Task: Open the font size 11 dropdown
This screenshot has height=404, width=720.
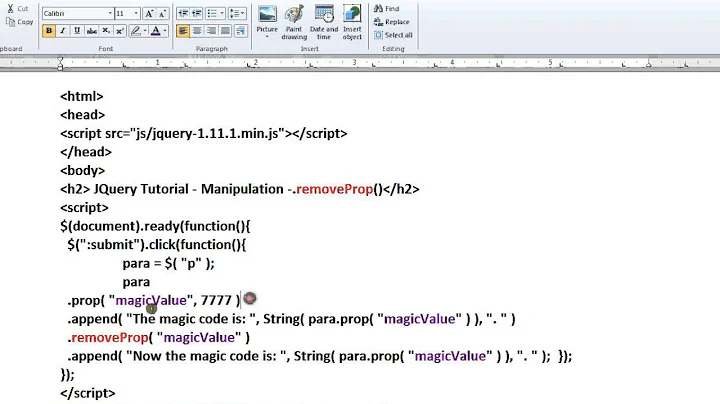Action: point(136,13)
